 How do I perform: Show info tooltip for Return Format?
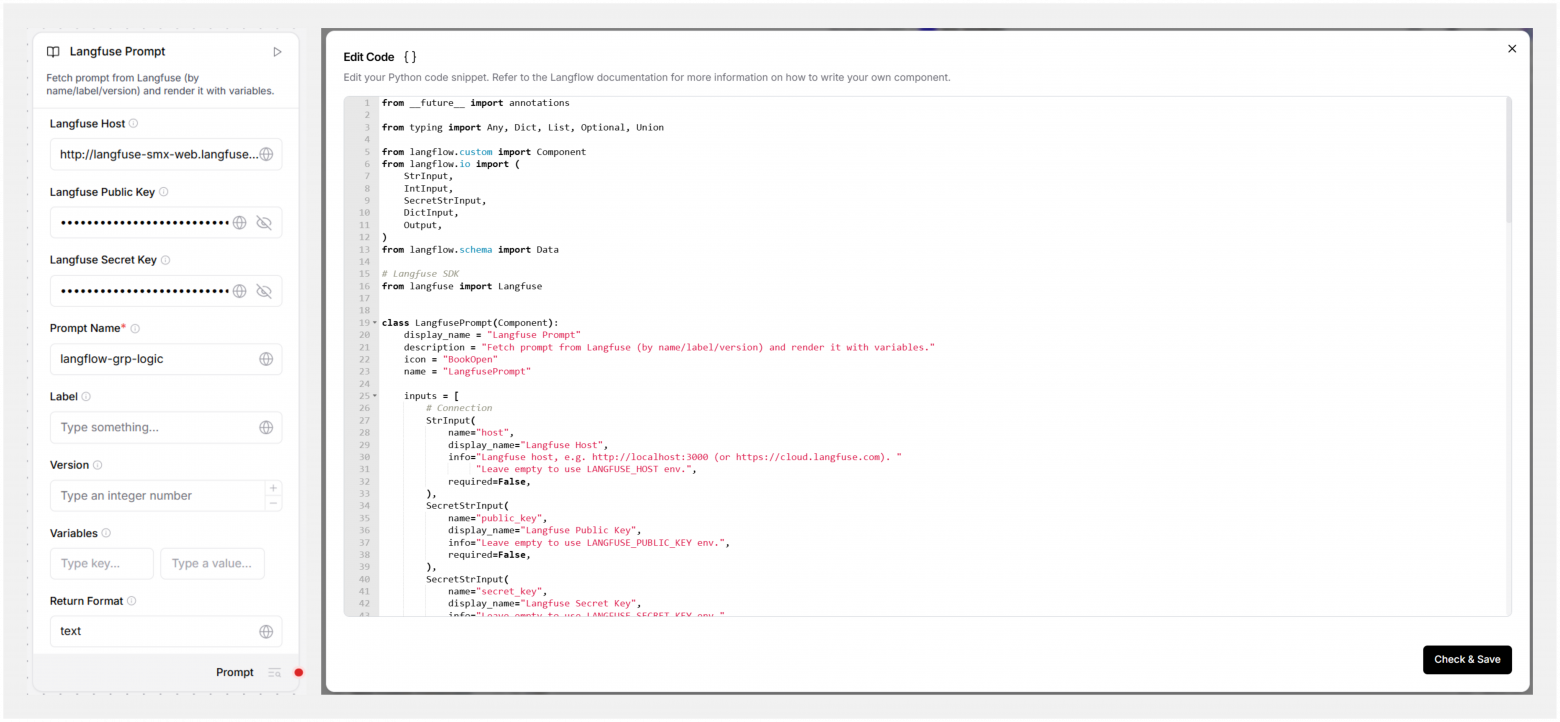tap(132, 601)
